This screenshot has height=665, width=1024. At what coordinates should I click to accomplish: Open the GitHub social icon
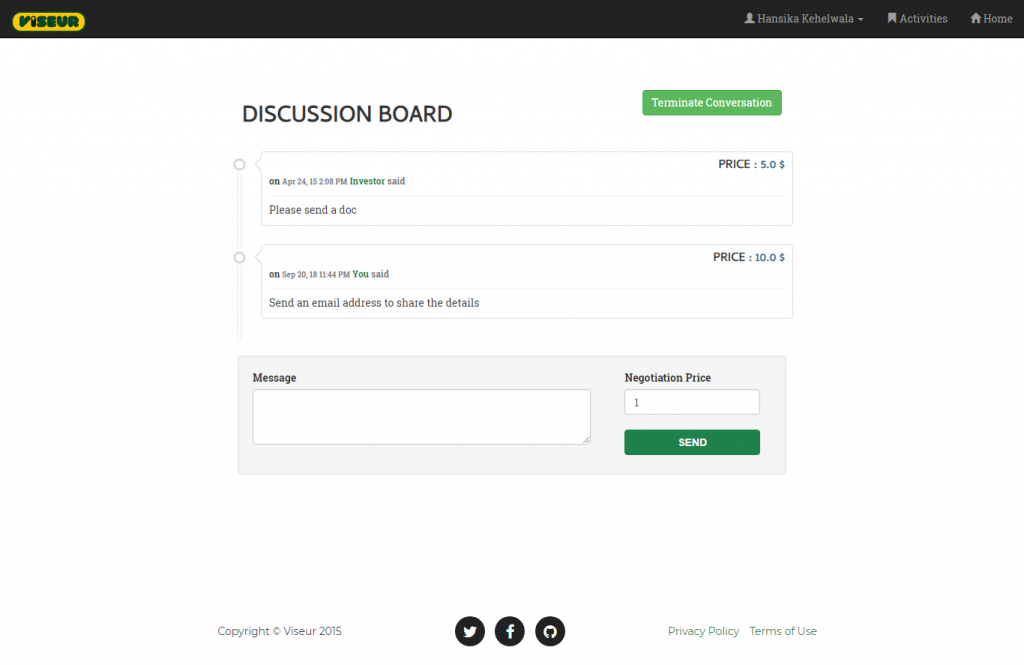[550, 631]
